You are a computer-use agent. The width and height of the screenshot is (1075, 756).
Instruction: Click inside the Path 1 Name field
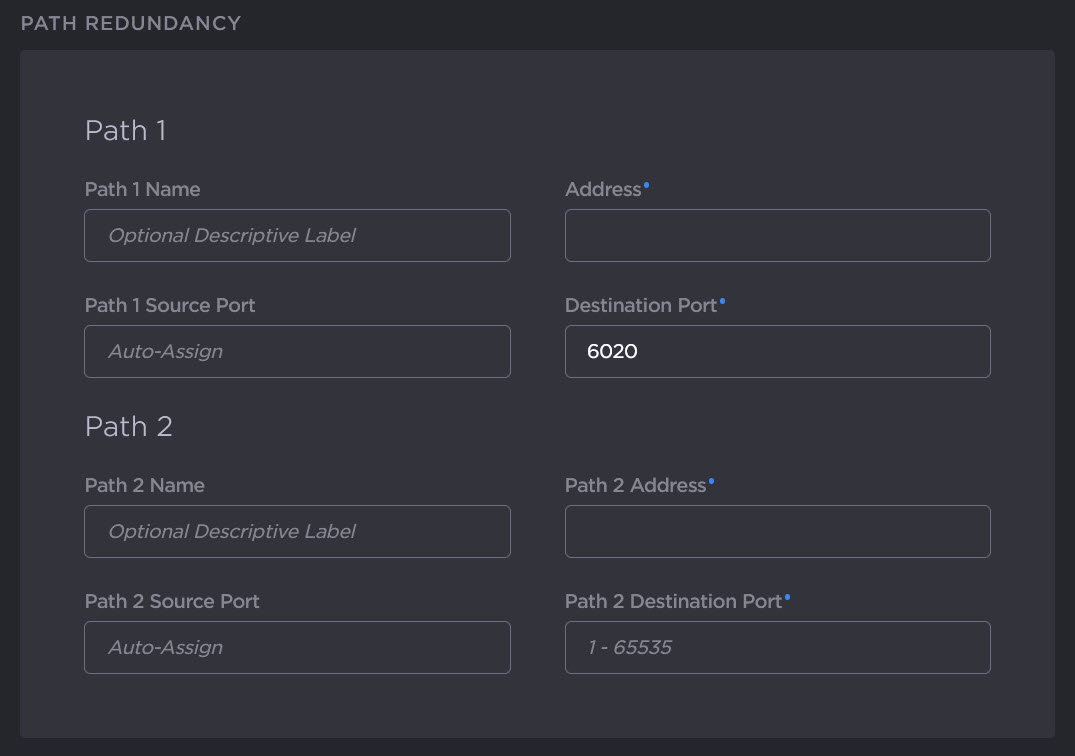coord(297,235)
